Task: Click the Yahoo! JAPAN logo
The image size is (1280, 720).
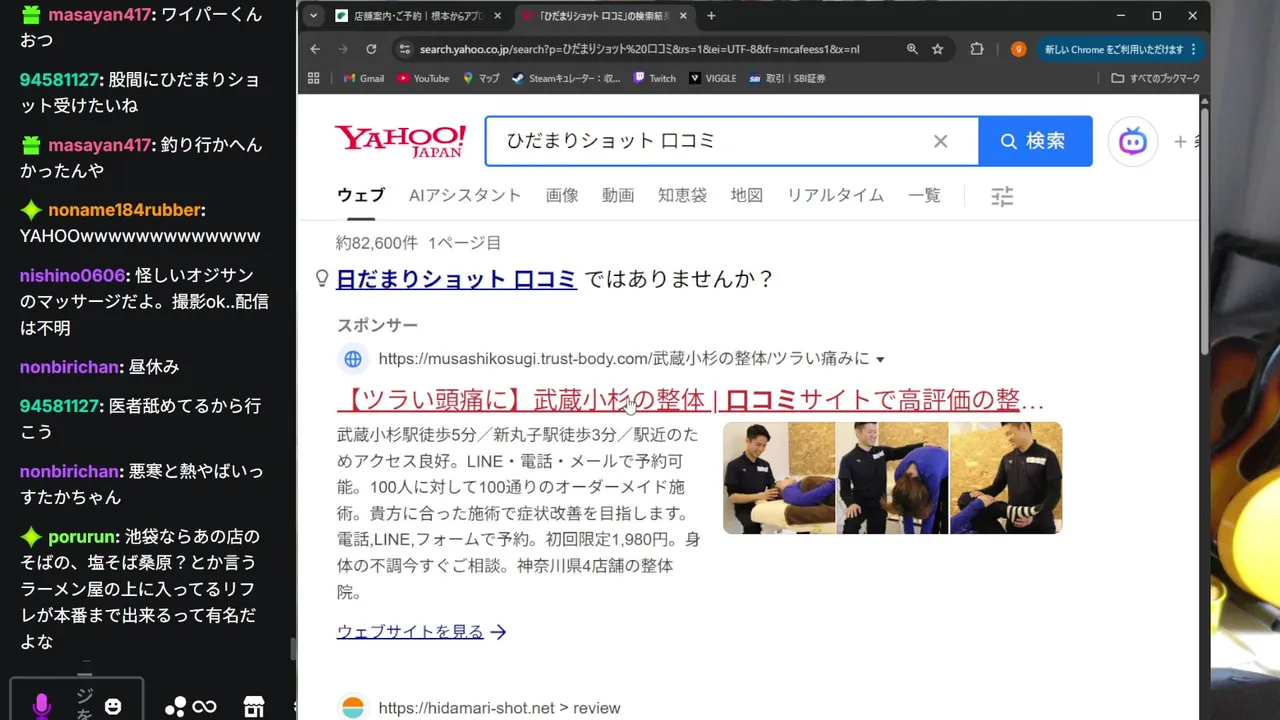Action: tap(400, 141)
